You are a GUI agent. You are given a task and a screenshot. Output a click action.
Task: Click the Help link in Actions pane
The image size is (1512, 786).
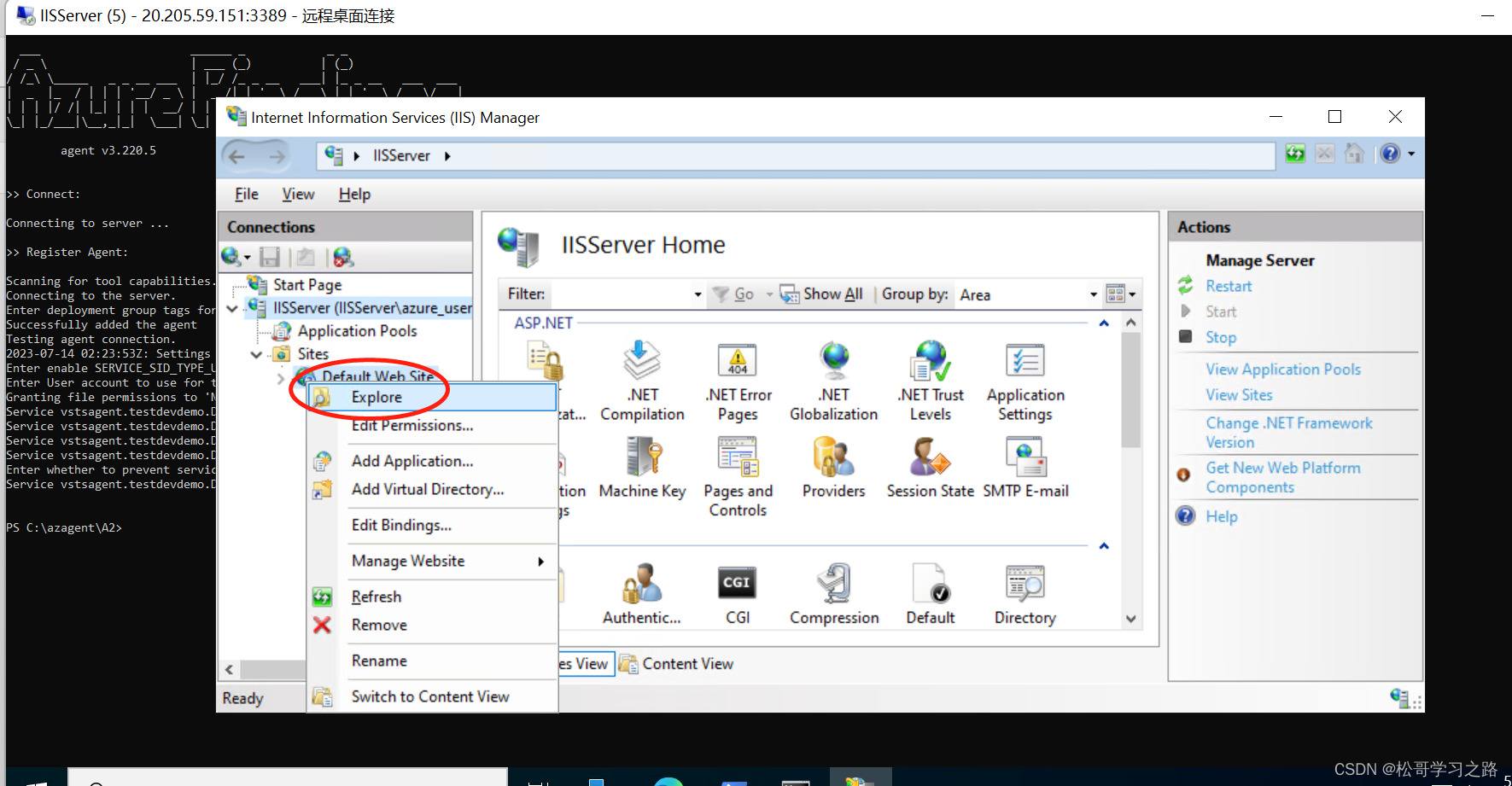click(x=1221, y=516)
